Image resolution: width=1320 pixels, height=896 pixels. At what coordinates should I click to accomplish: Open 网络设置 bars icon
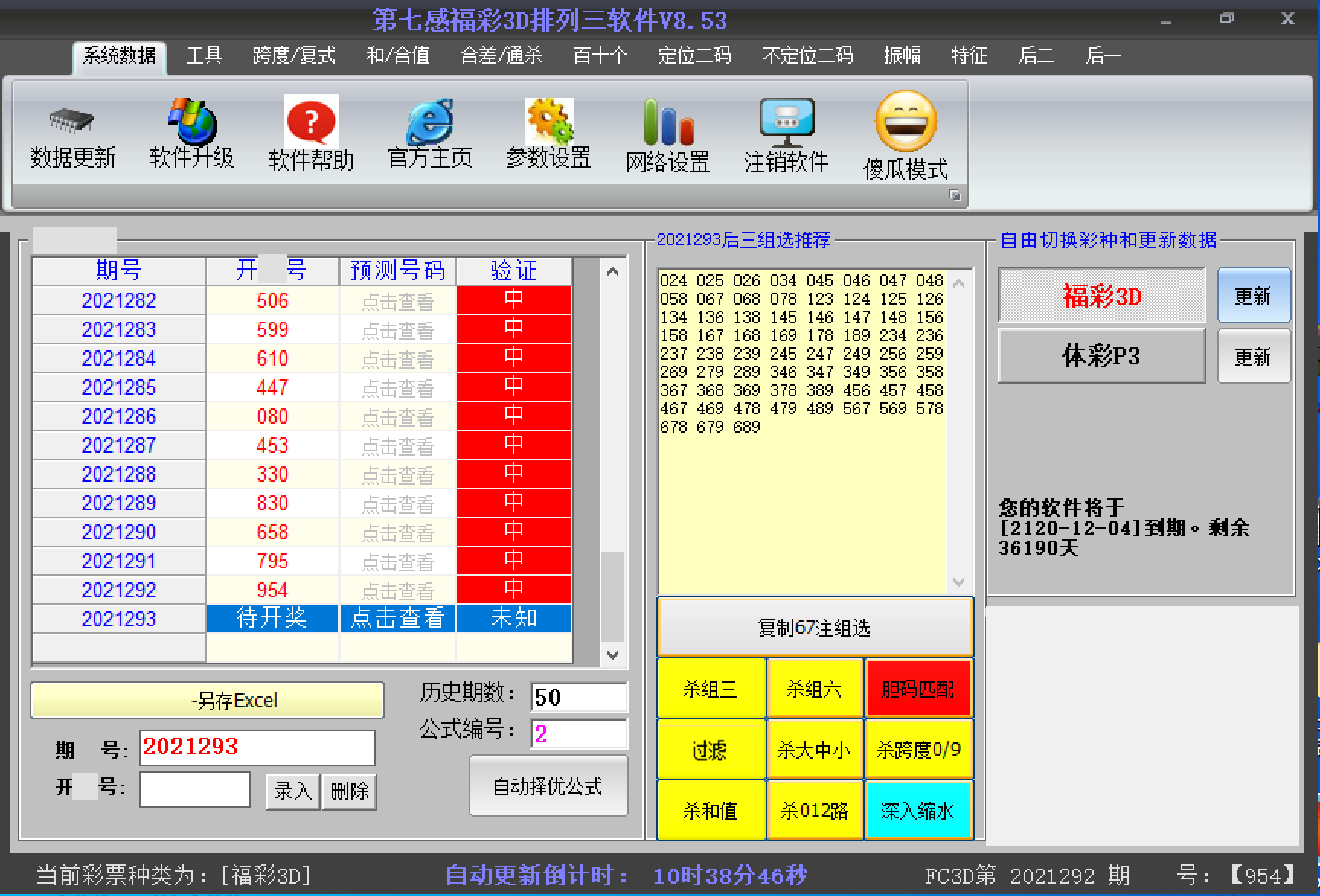(668, 121)
